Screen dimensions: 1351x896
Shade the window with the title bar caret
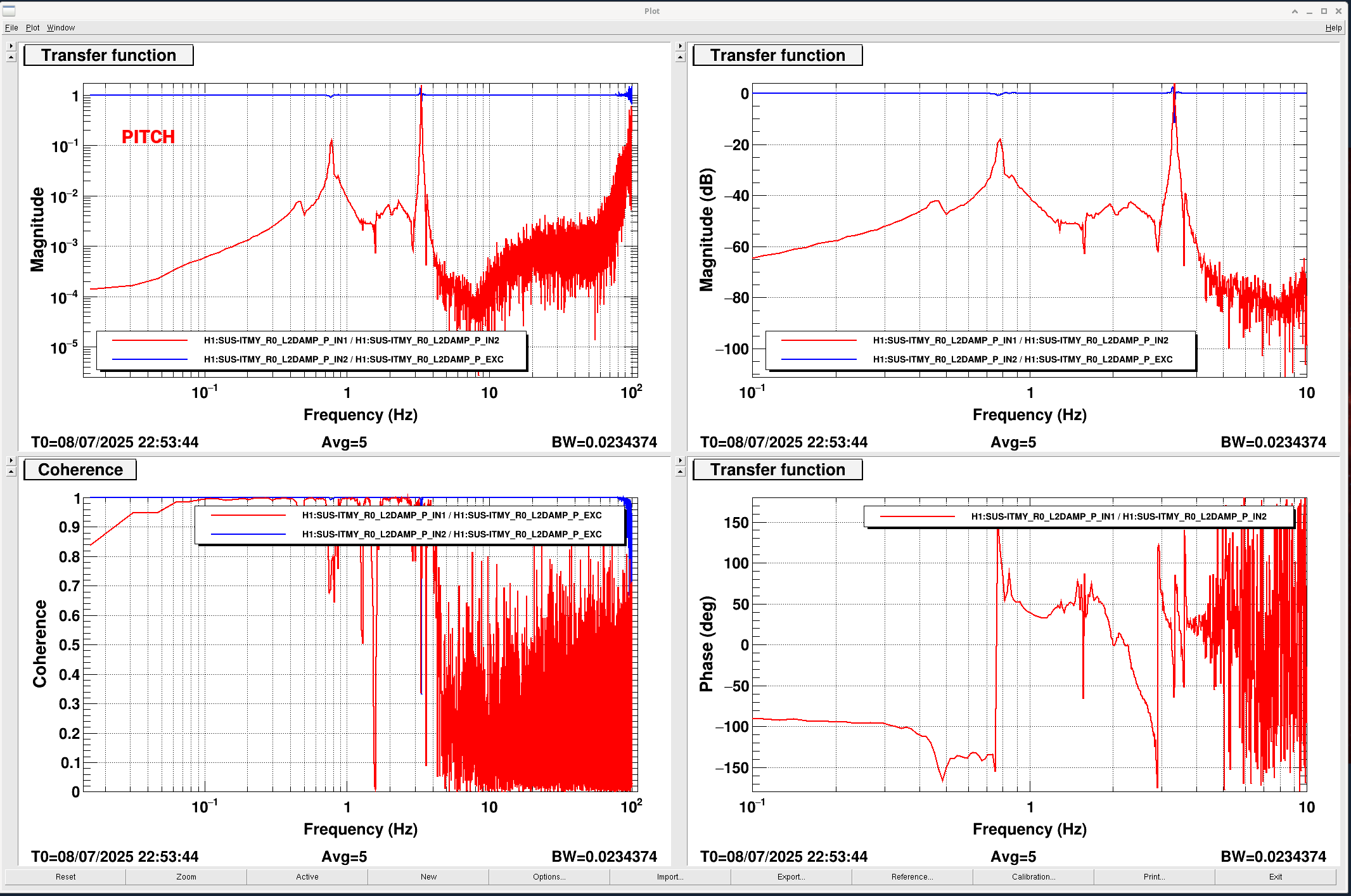click(1295, 11)
